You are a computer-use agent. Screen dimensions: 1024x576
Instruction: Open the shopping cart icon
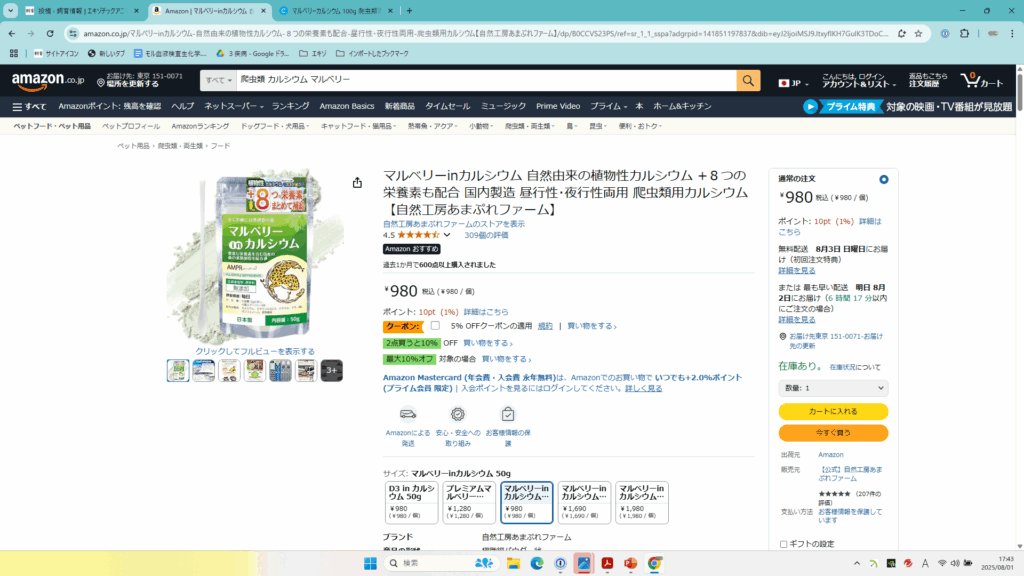point(981,80)
